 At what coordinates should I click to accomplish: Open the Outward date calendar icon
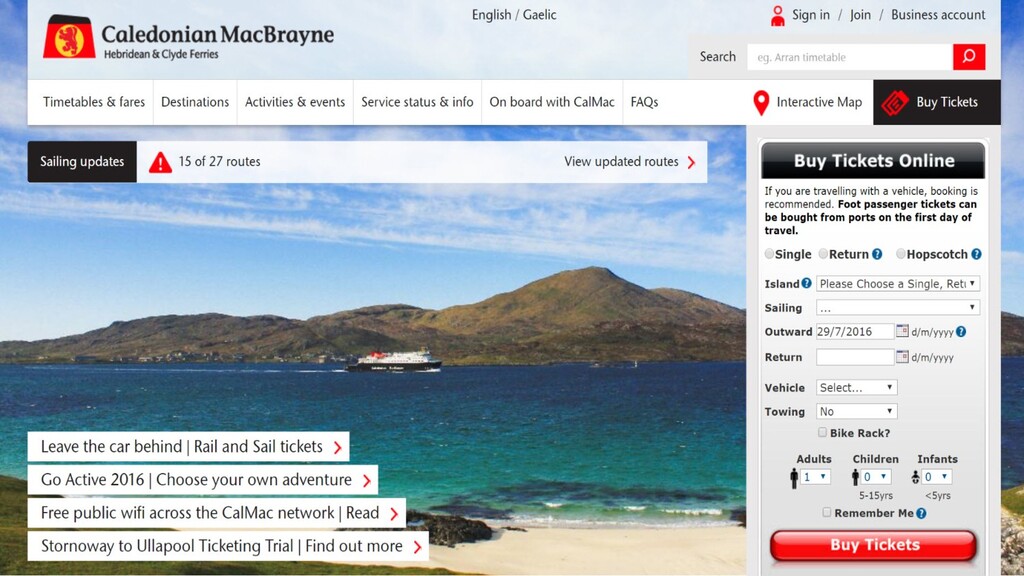(x=902, y=331)
